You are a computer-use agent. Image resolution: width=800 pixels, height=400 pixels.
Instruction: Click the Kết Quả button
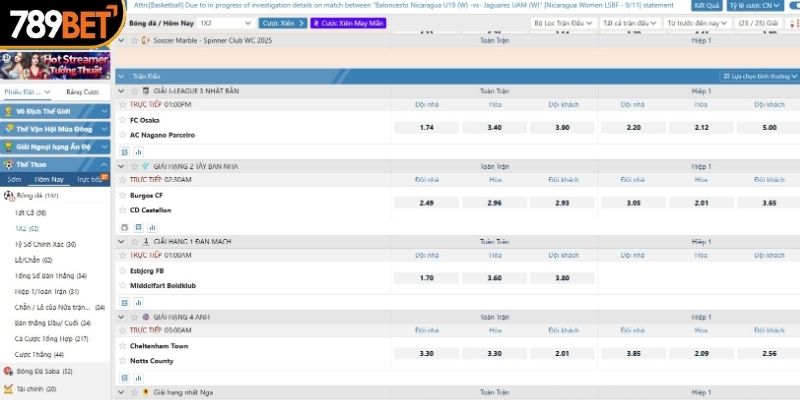(706, 5)
